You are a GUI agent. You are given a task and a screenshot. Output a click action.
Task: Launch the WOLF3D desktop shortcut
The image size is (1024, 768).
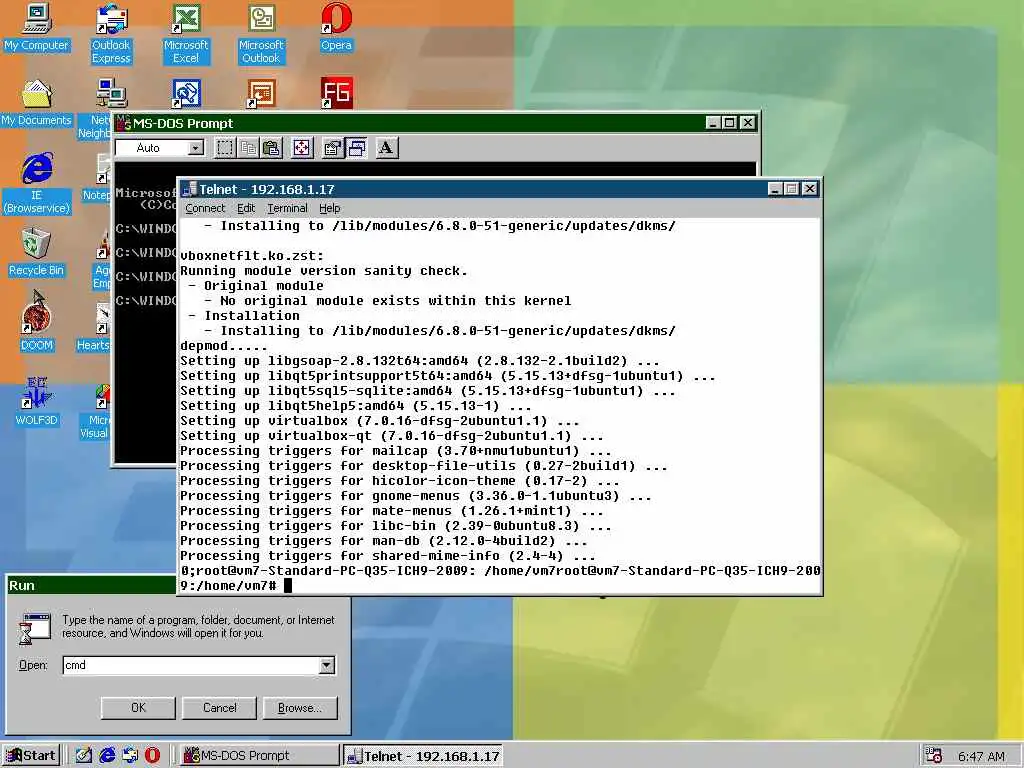pos(37,402)
